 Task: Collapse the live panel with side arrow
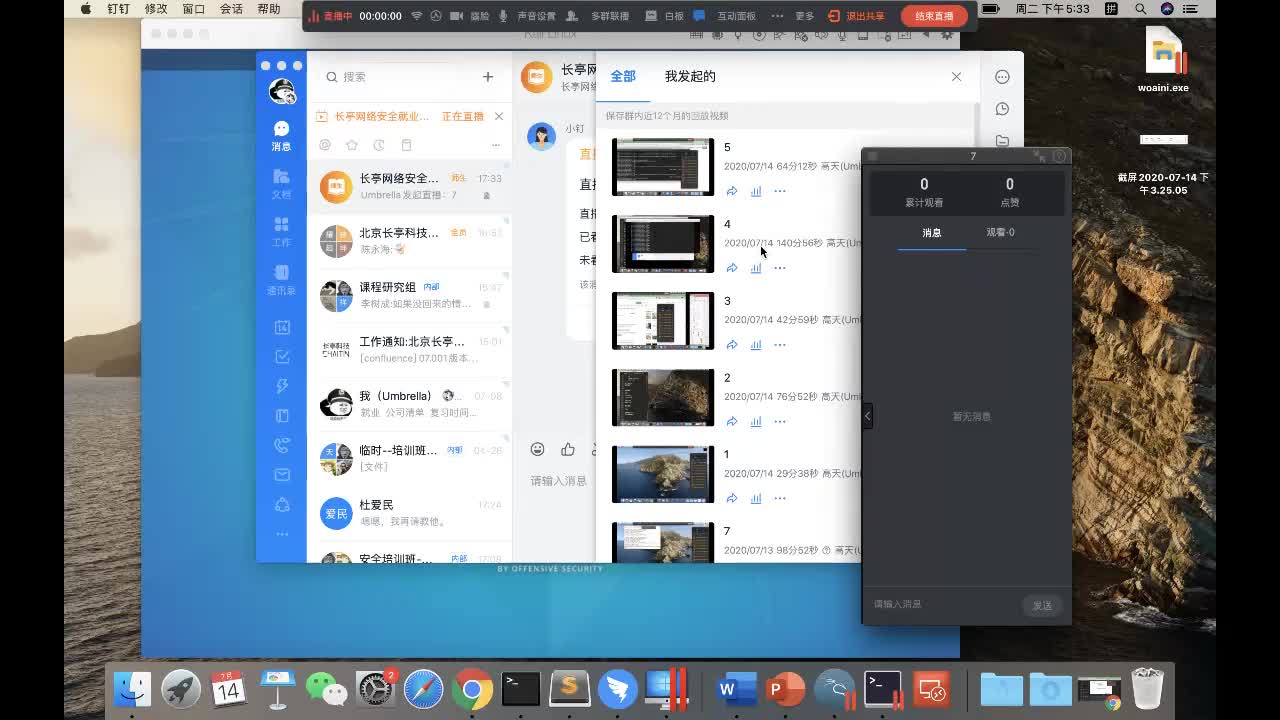click(867, 416)
